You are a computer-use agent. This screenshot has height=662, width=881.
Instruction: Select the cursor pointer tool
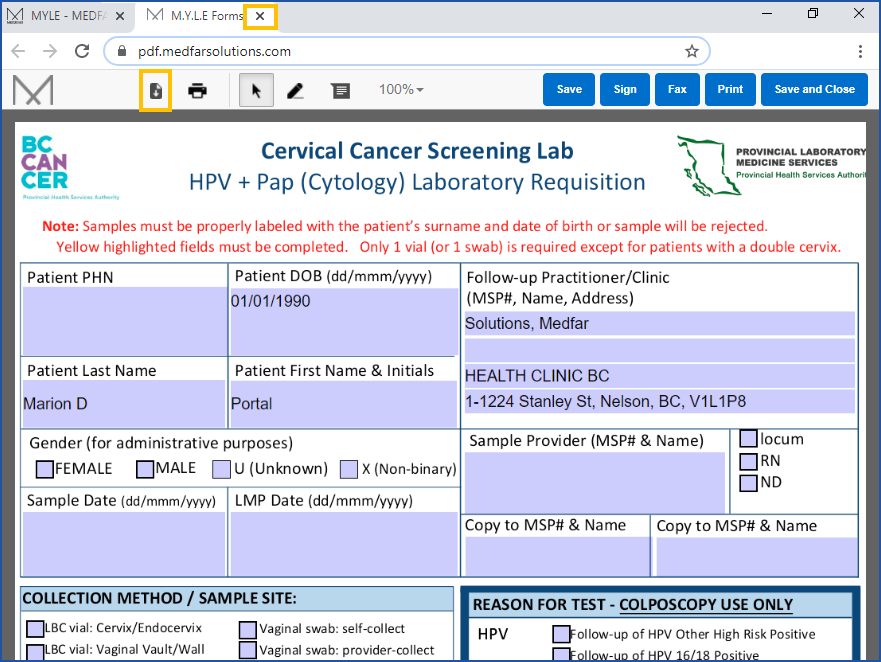(256, 90)
